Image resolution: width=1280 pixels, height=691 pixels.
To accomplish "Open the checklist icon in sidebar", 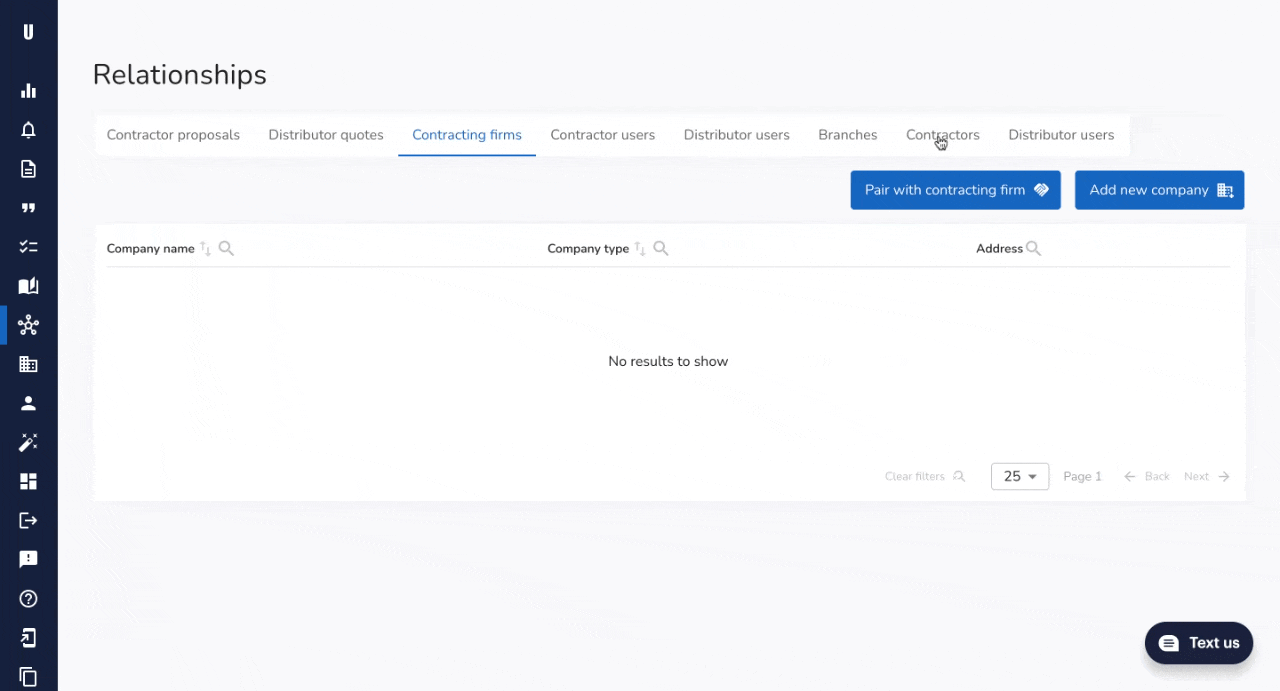I will (28, 247).
